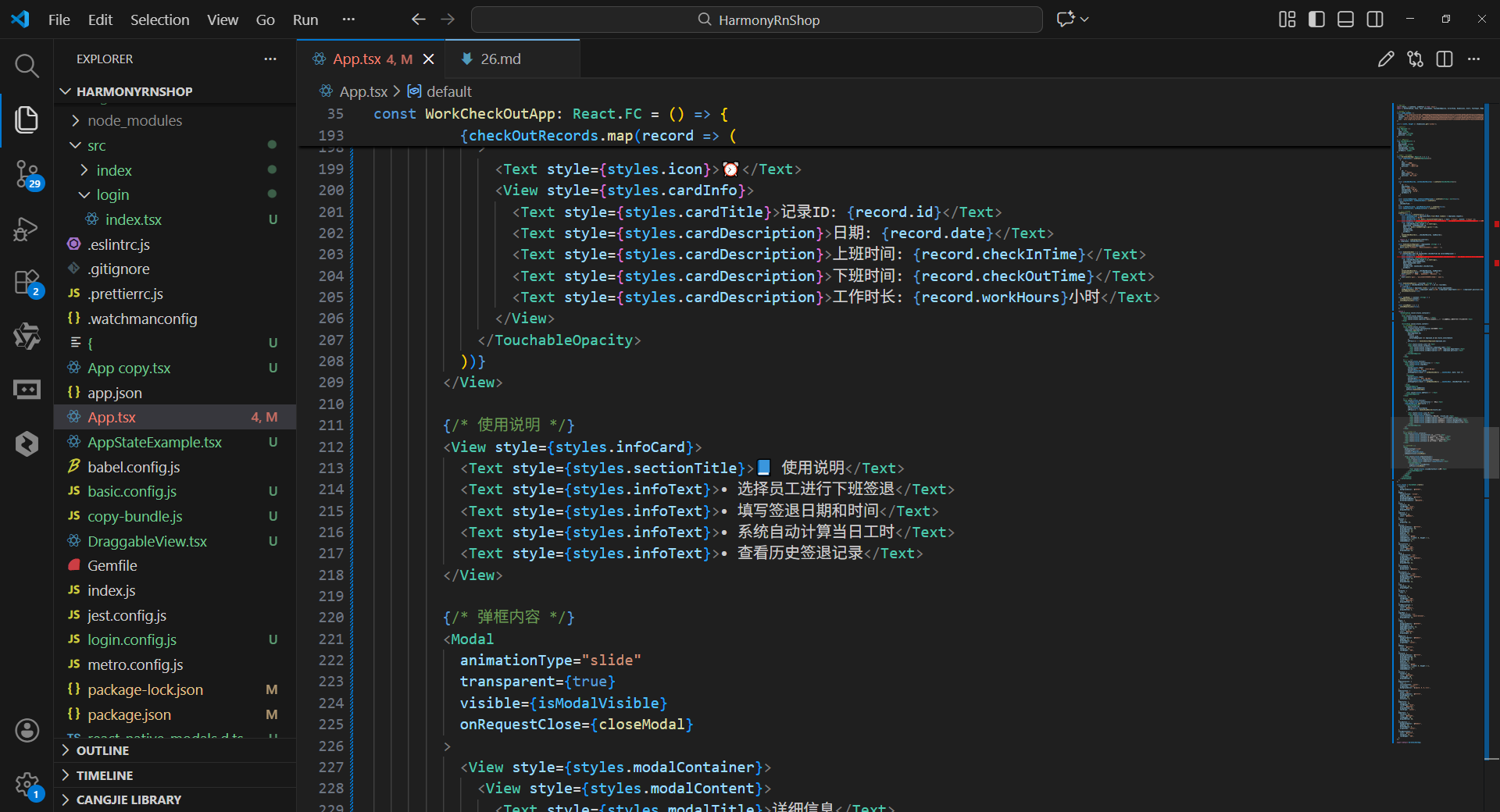Open the Go menu
1500x812 pixels.
click(266, 20)
